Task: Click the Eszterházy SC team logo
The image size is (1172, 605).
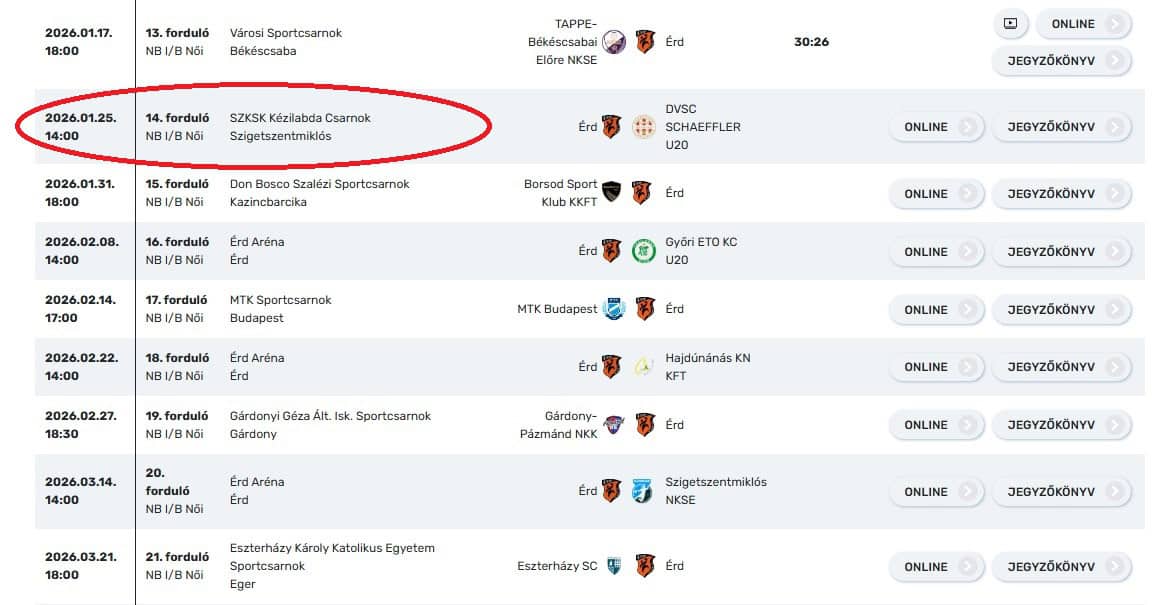Action: tap(614, 566)
